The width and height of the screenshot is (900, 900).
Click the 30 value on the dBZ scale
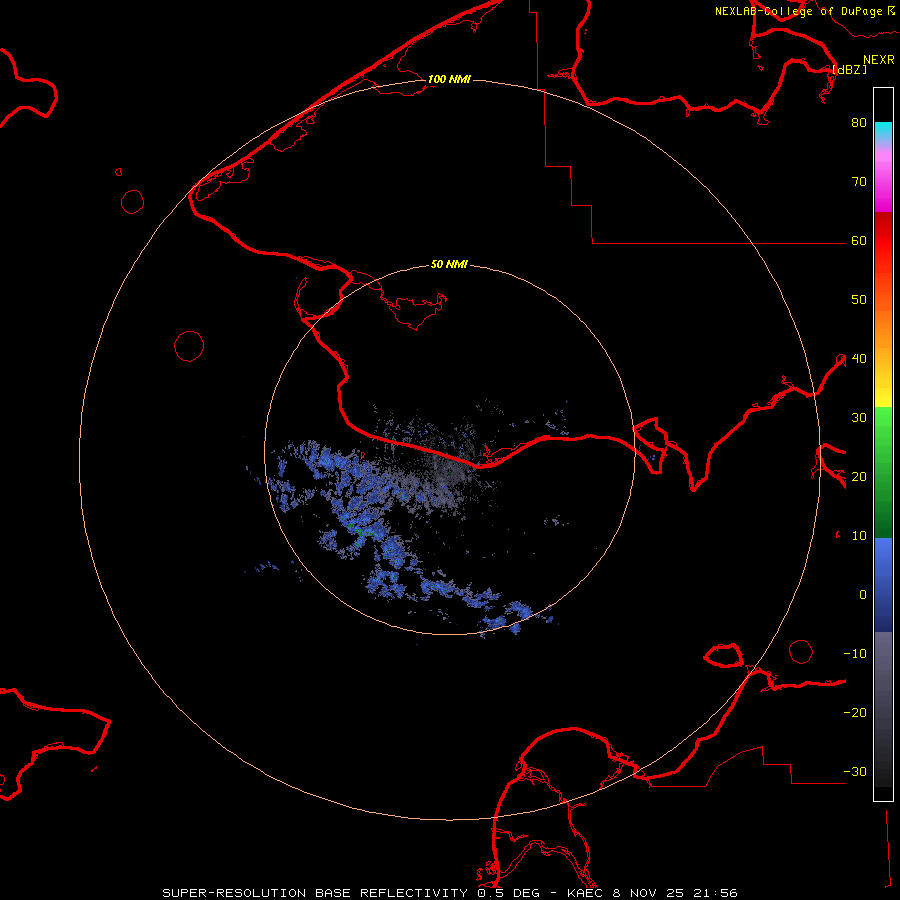(x=859, y=418)
